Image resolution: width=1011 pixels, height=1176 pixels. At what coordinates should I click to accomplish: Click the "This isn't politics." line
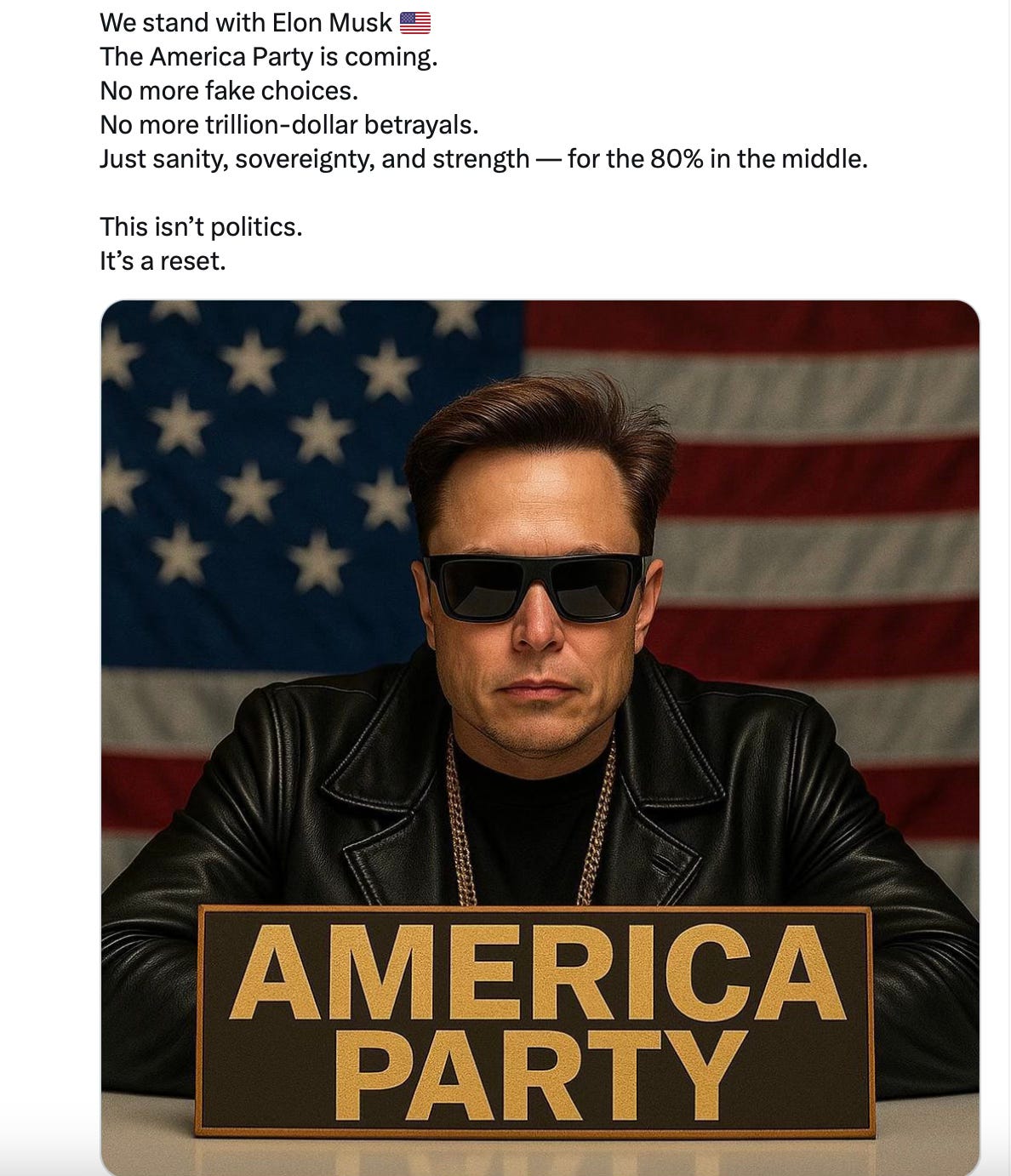[201, 227]
